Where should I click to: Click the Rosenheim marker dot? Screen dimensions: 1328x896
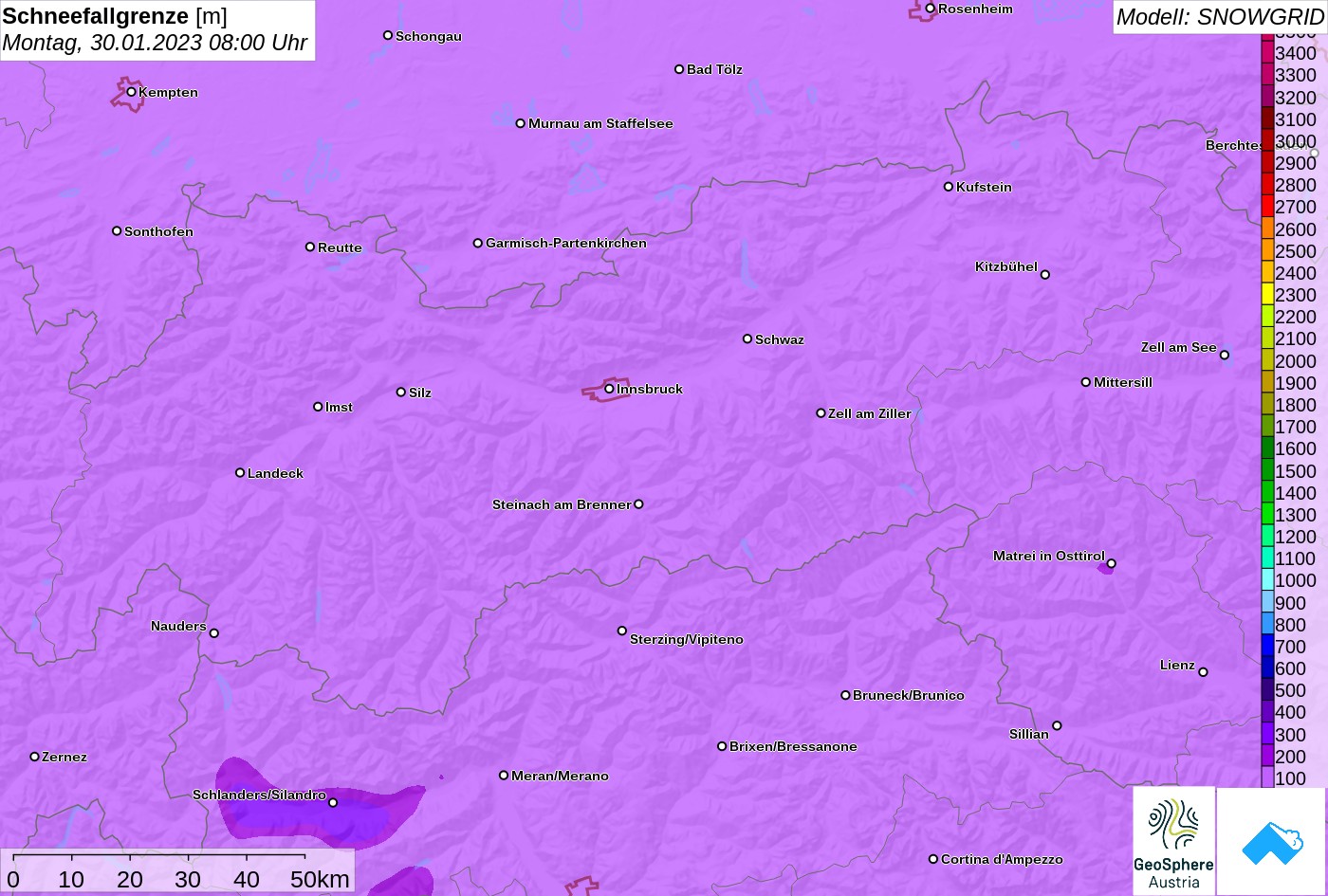[x=930, y=9]
